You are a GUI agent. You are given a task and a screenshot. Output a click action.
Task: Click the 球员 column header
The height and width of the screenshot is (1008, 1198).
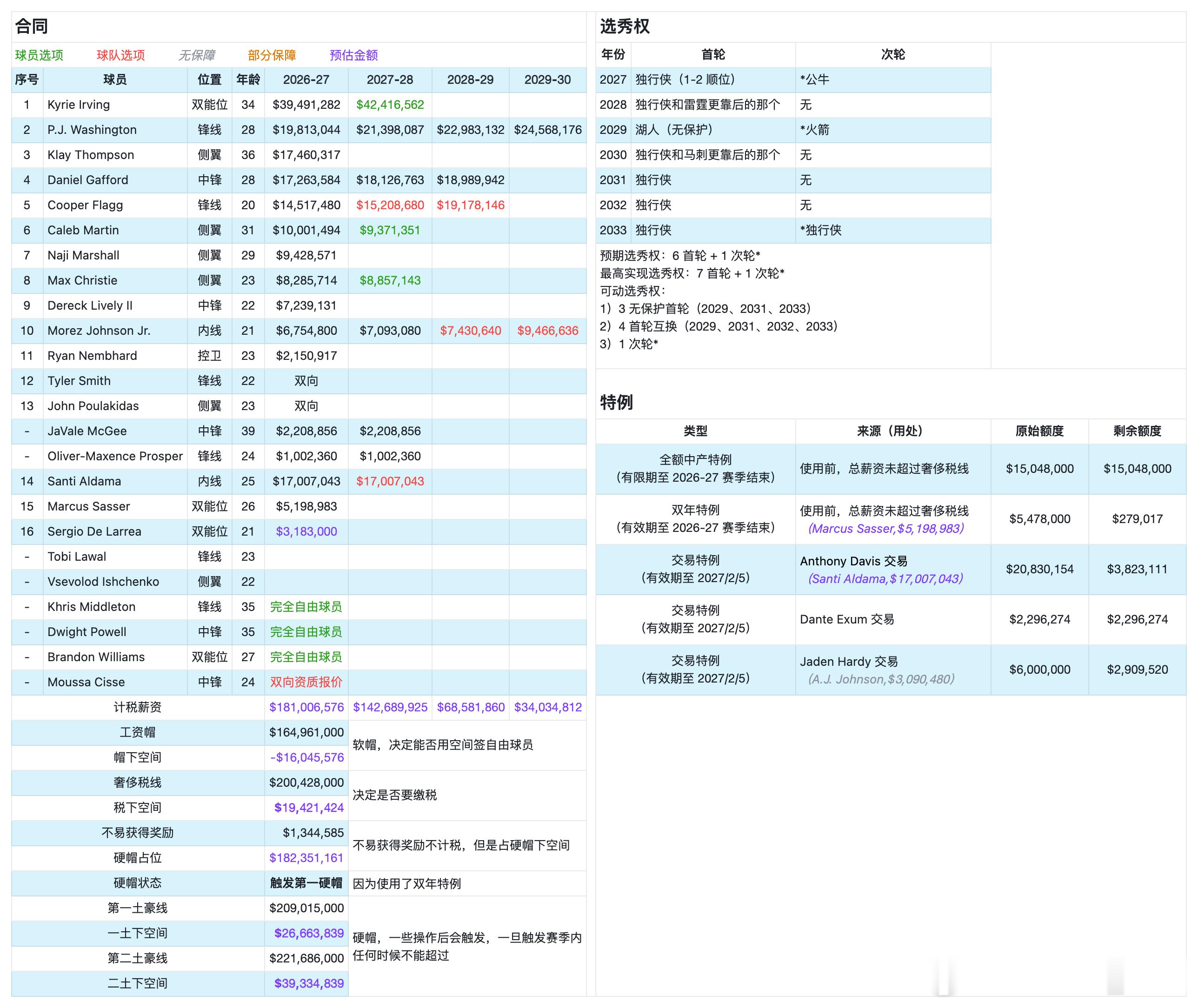[x=115, y=80]
